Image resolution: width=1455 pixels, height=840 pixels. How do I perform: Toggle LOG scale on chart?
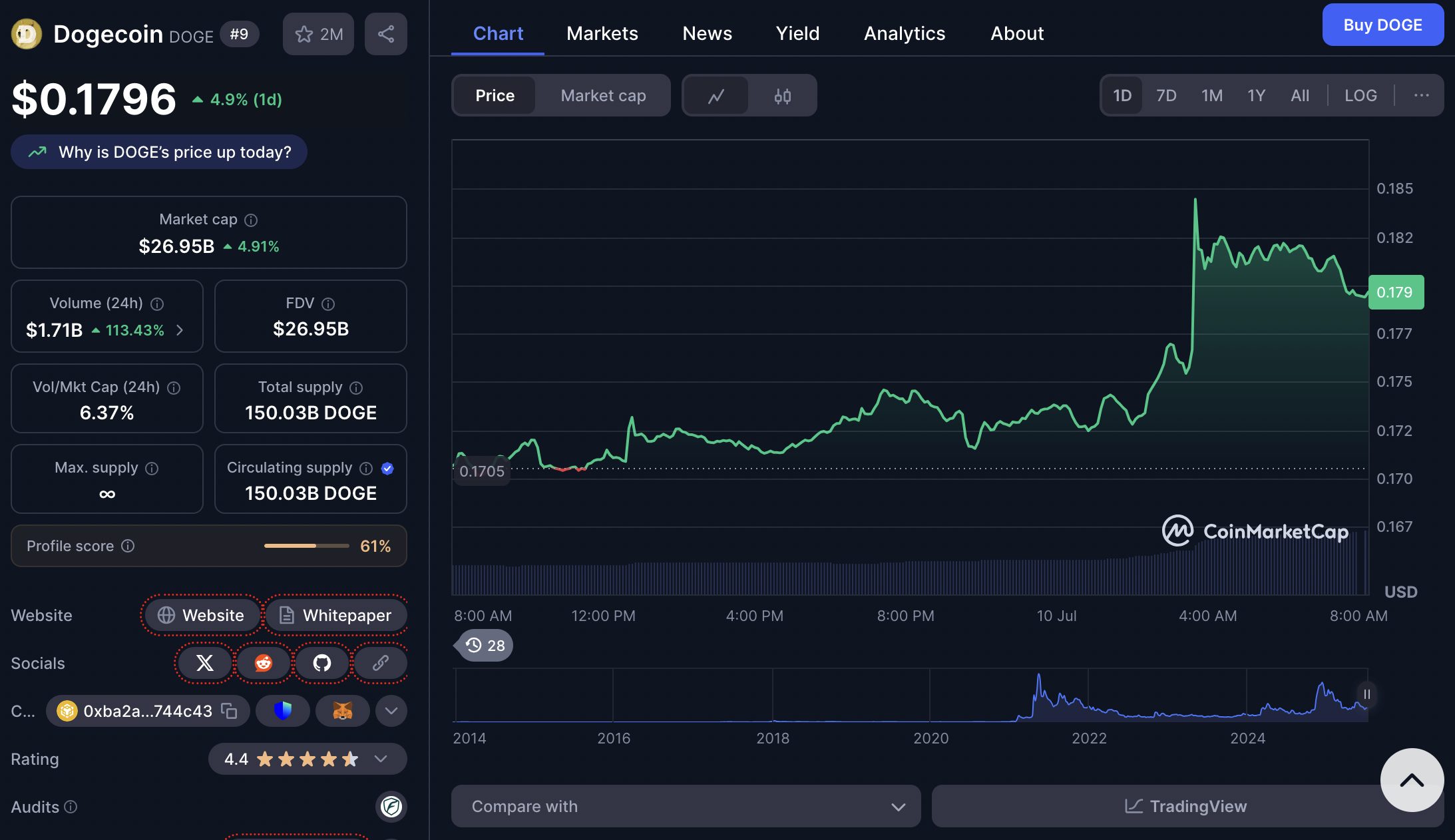pyautogui.click(x=1360, y=96)
